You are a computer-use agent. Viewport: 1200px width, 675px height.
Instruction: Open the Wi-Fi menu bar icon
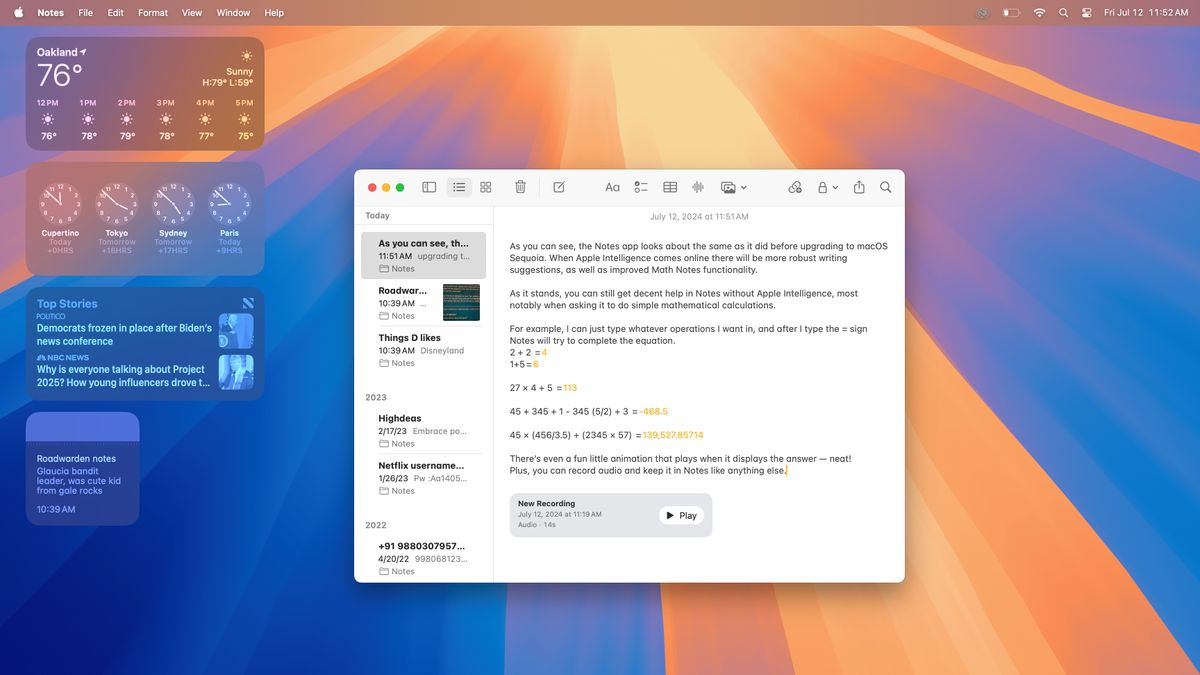pyautogui.click(x=1039, y=13)
